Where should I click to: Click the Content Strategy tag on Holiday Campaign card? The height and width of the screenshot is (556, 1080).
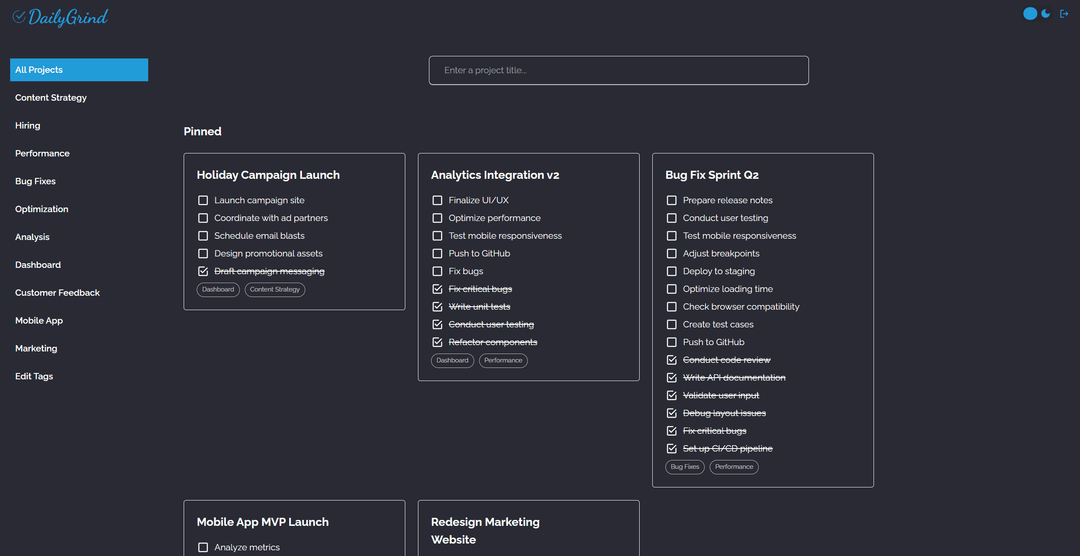point(275,290)
